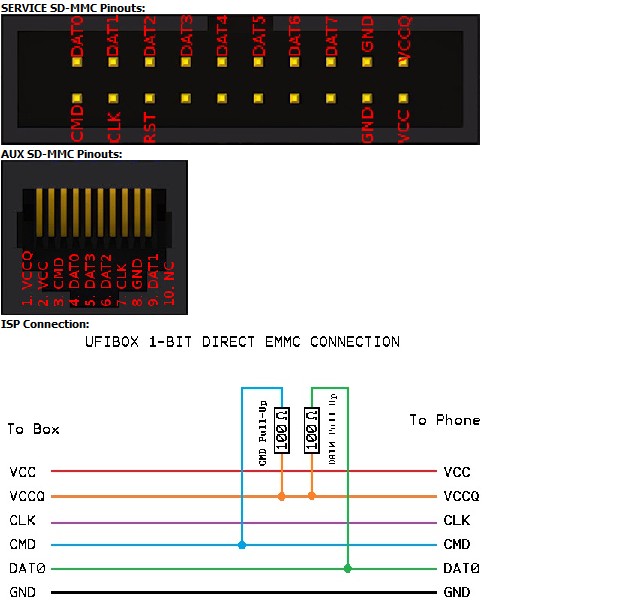Click the CLK label on the box side
The width and height of the screenshot is (626, 614).
coord(22,520)
